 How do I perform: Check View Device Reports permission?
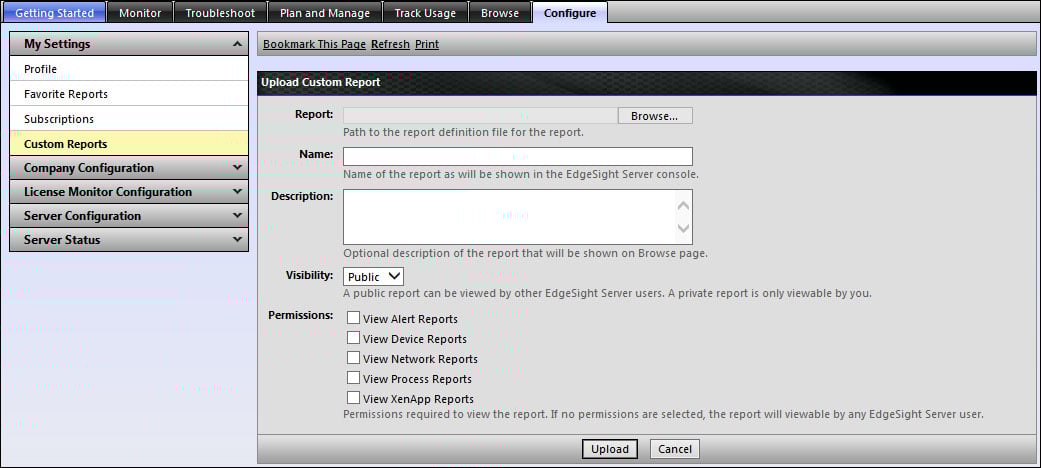[x=353, y=339]
